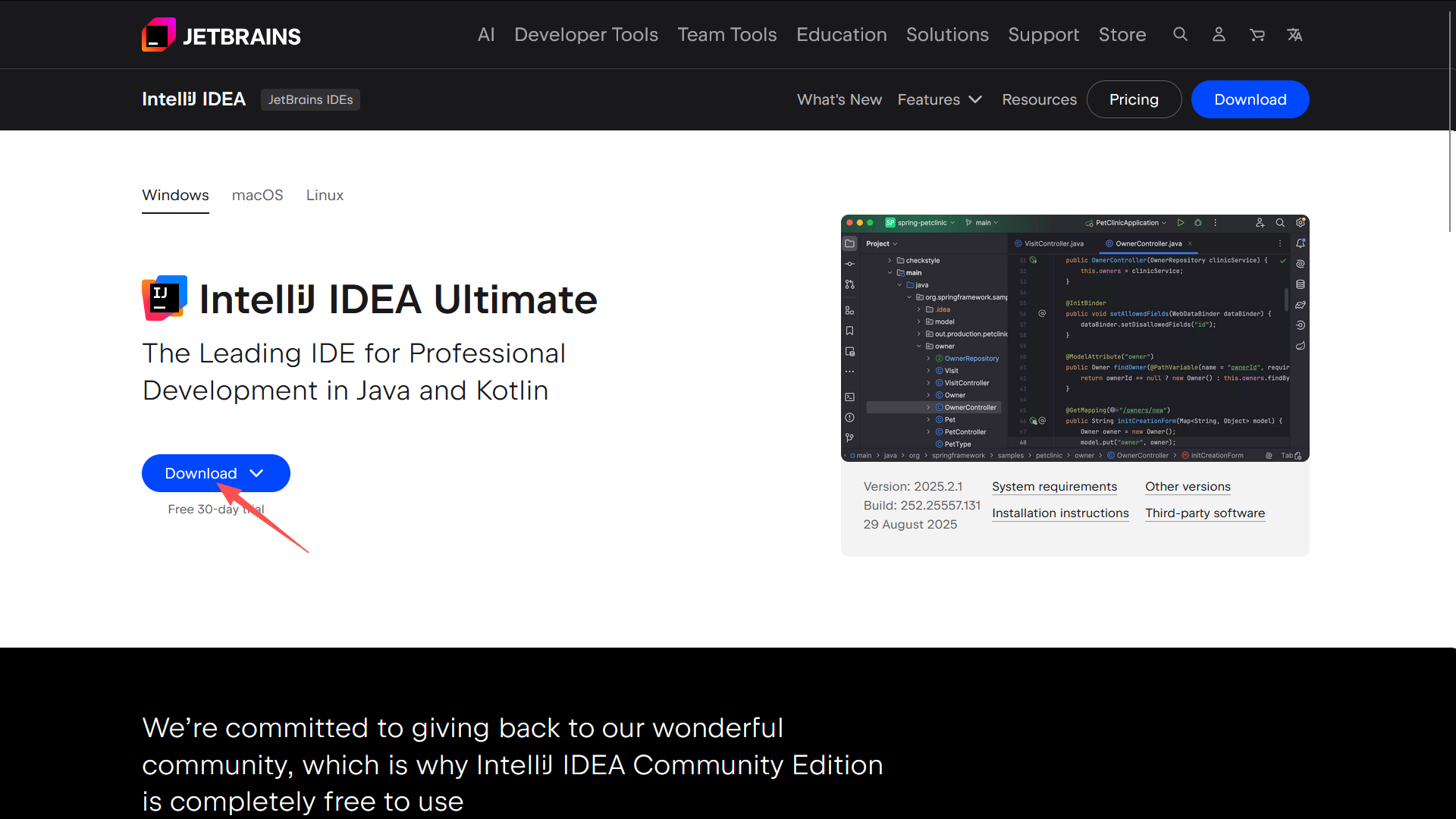Click the VisitController.java editor tab
The width and height of the screenshot is (1456, 819).
point(1050,243)
